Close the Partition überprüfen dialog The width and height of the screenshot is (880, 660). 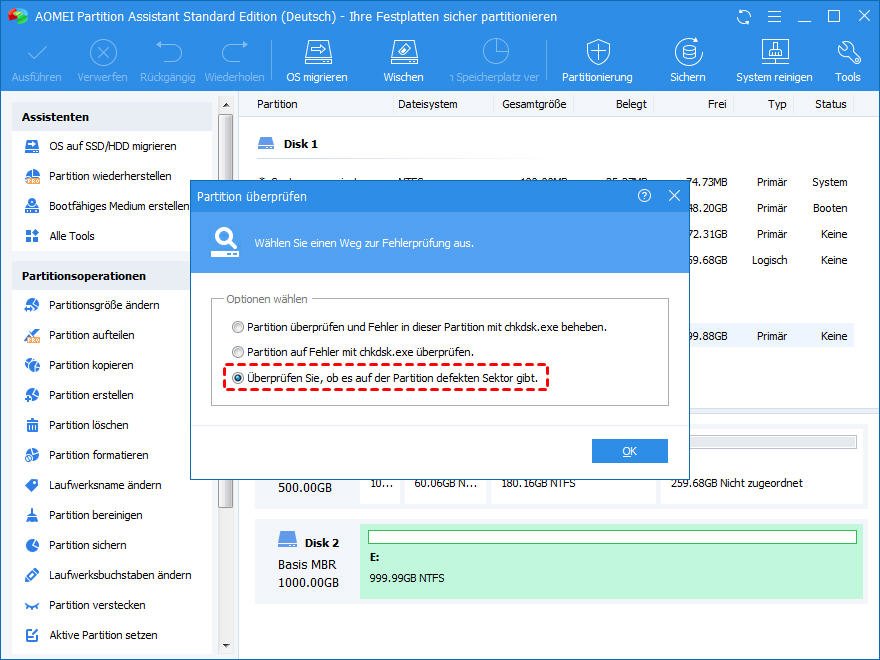coord(674,196)
